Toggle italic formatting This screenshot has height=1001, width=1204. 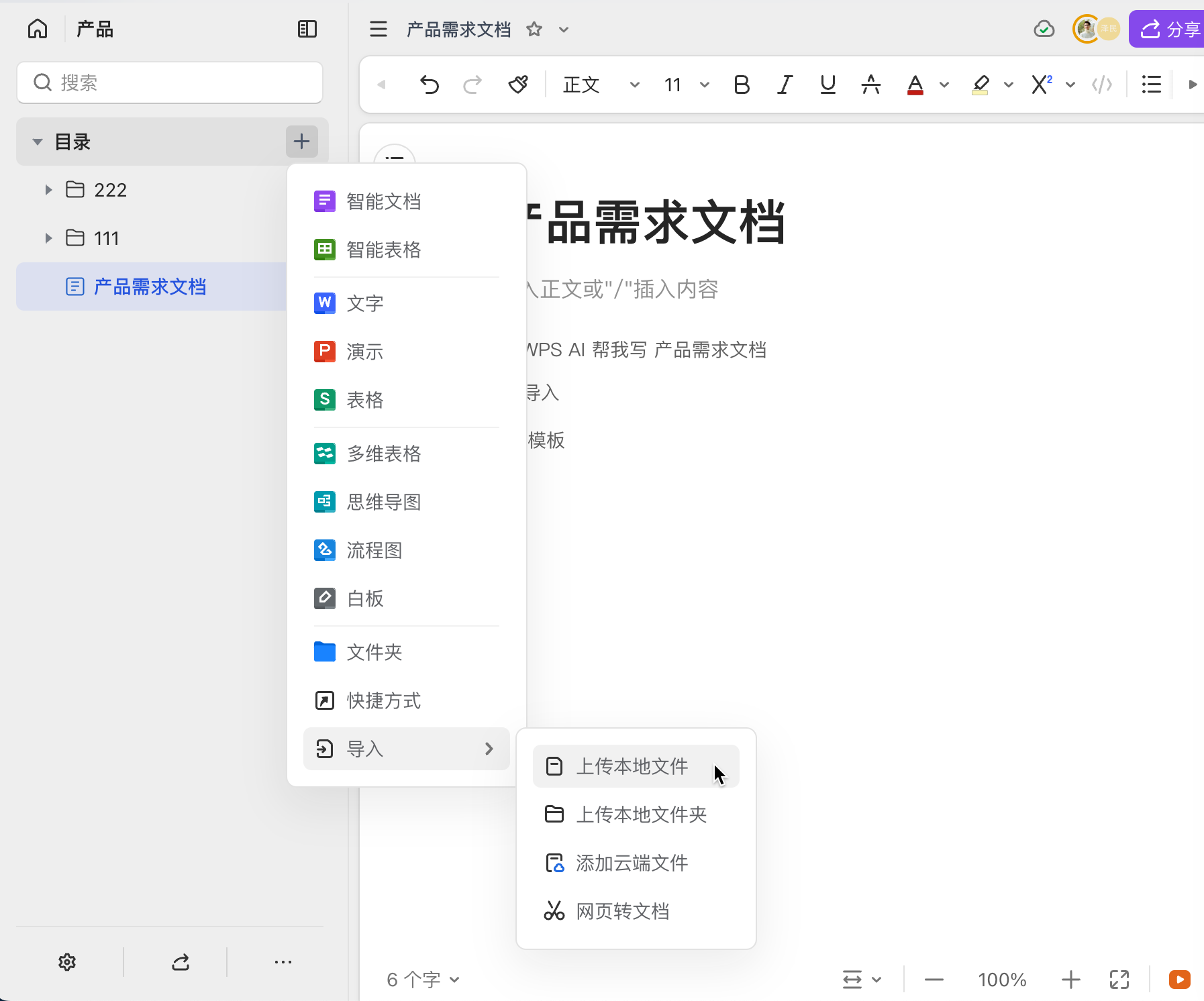click(785, 85)
